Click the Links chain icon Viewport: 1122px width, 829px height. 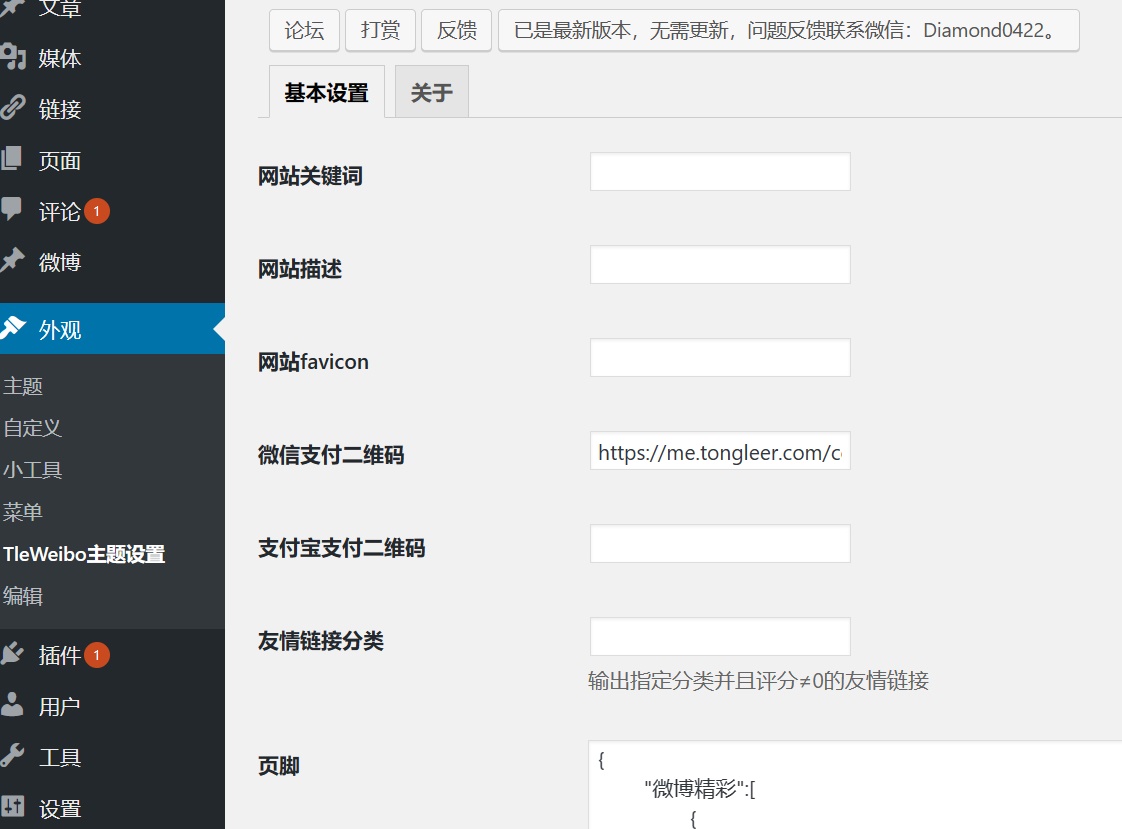coord(12,109)
